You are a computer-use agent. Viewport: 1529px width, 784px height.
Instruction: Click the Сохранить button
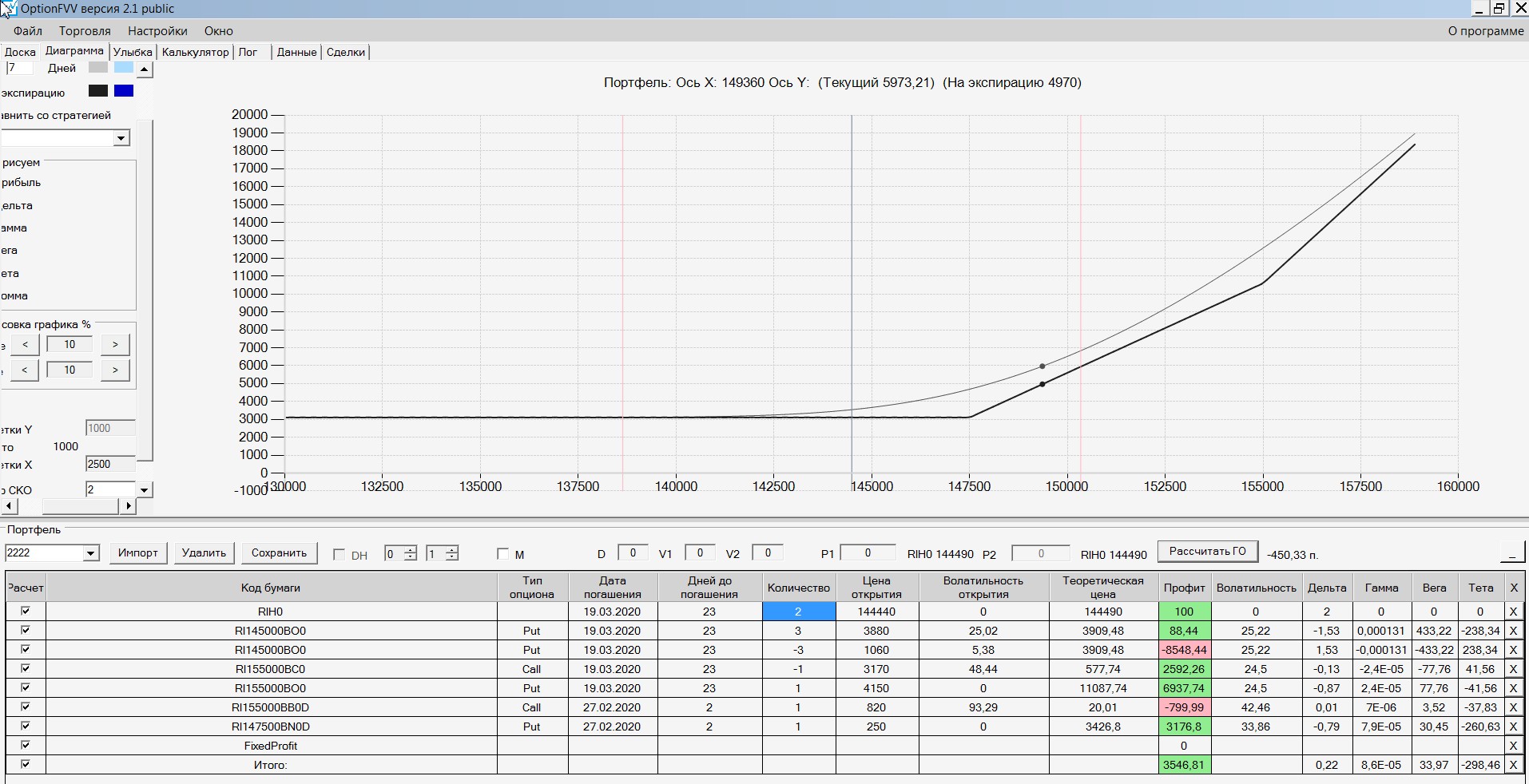[x=279, y=553]
